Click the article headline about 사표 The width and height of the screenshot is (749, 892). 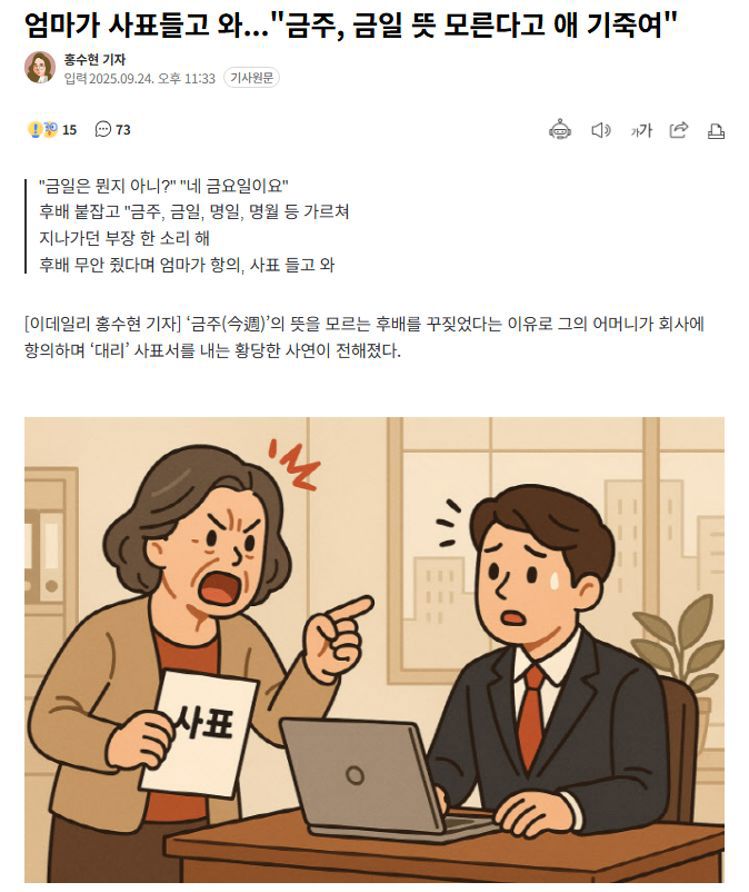tap(350, 25)
